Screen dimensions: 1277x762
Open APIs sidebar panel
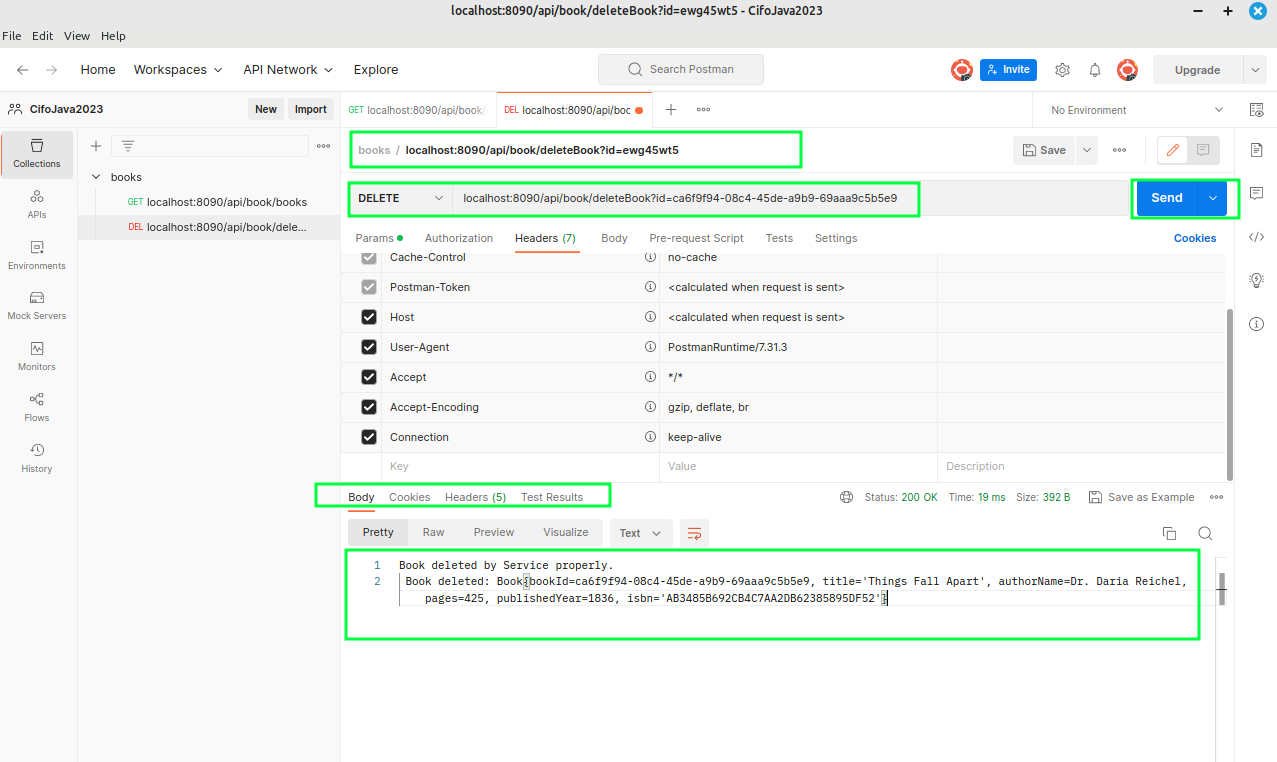pyautogui.click(x=37, y=205)
